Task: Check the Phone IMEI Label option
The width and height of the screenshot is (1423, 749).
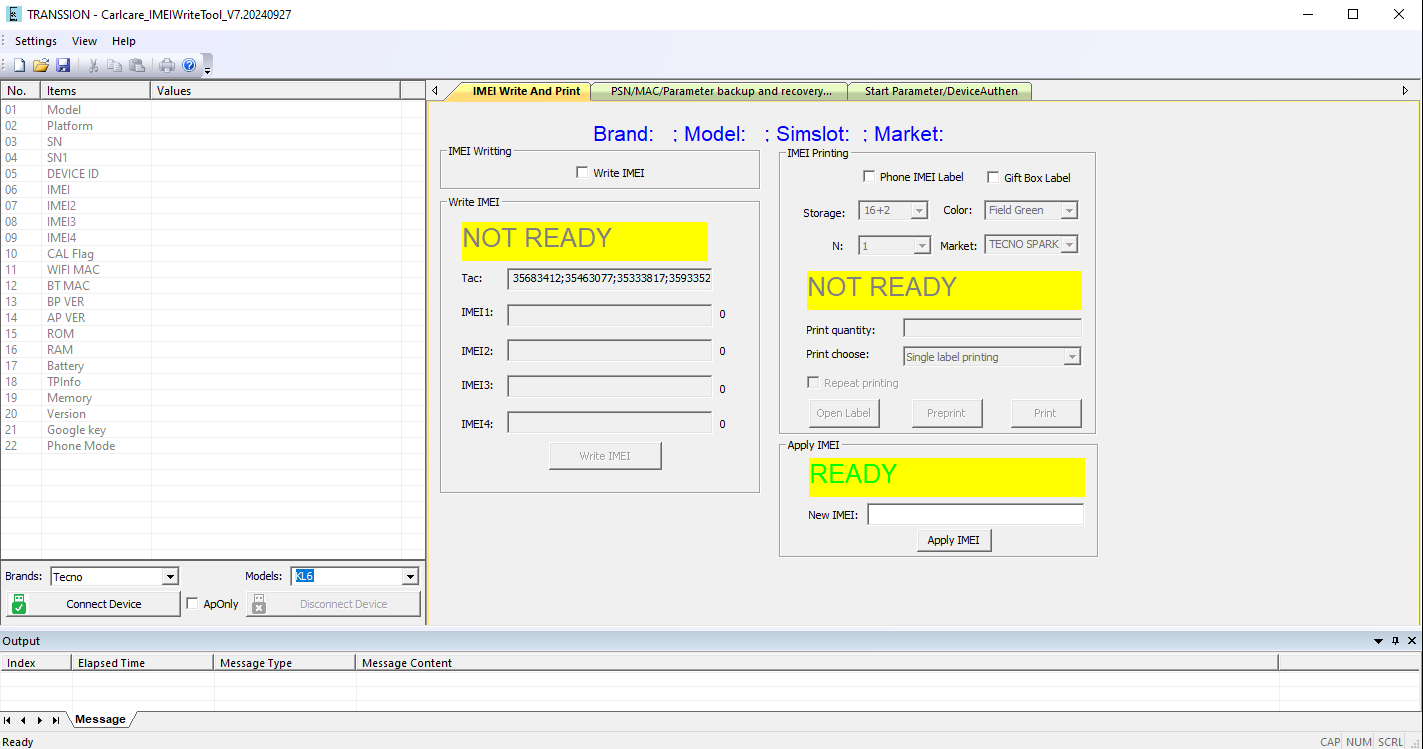Action: click(869, 177)
